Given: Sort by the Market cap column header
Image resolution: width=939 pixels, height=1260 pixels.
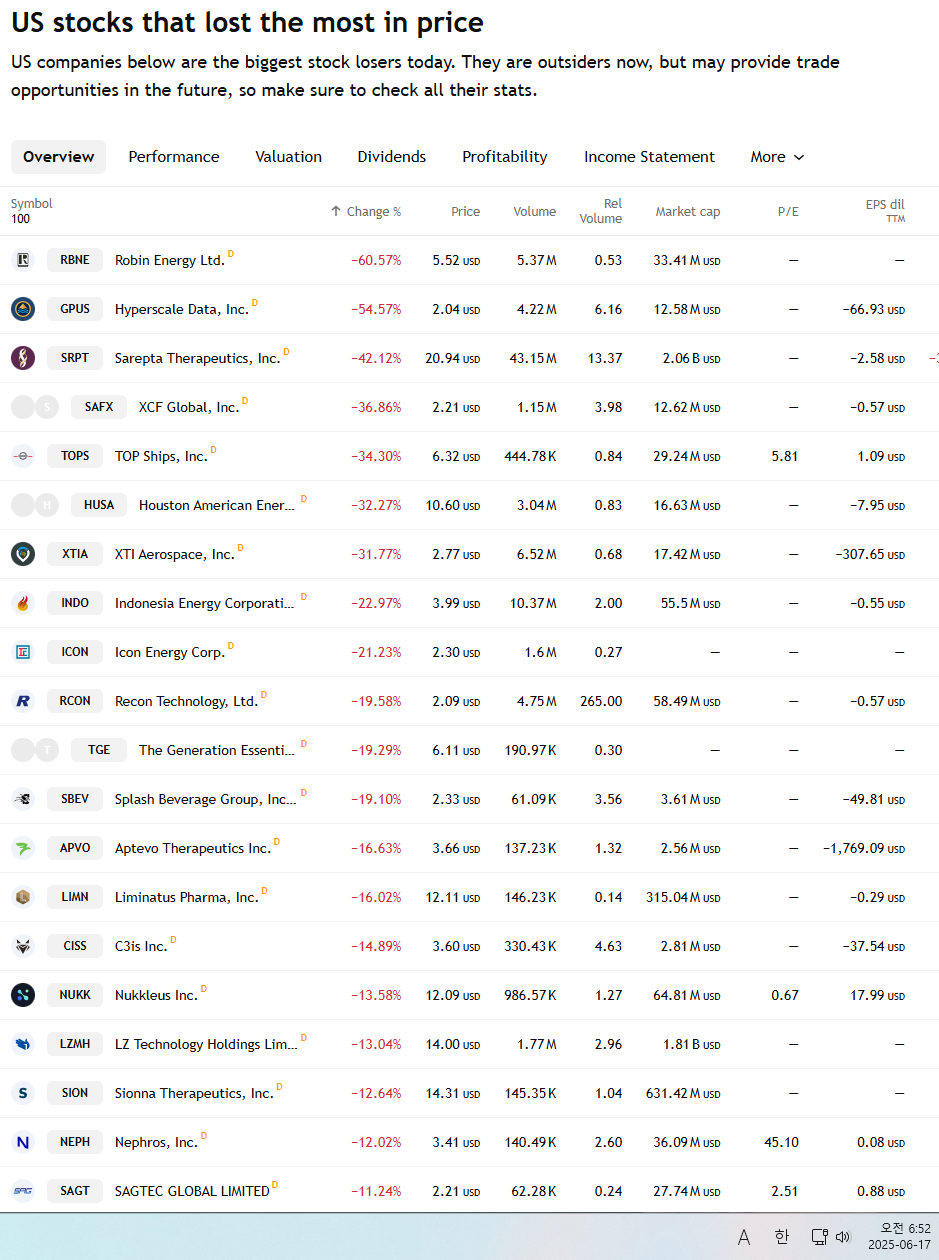Looking at the screenshot, I should [688, 211].
